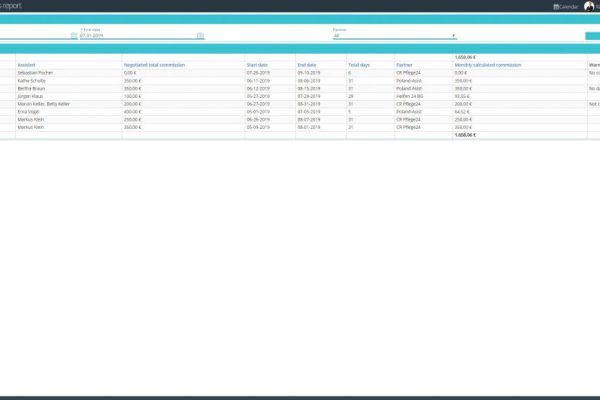Click the bottom total 1.658,06 € value
This screenshot has height=400, width=600.
tap(465, 135)
